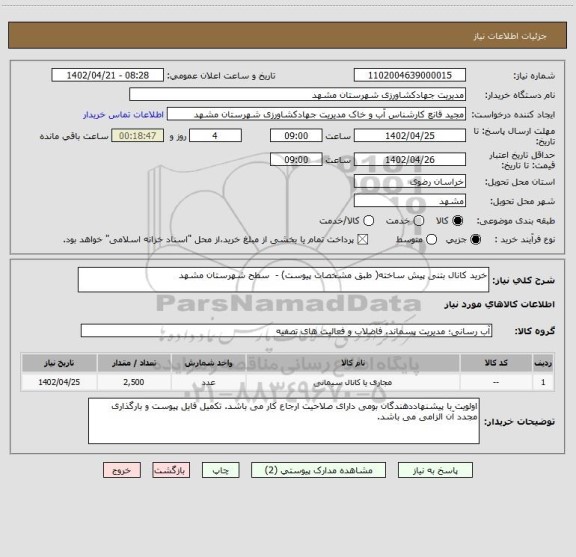This screenshot has width=576, height=557.
Task: Click the need number field 1102004639000015
Action: pos(410,75)
